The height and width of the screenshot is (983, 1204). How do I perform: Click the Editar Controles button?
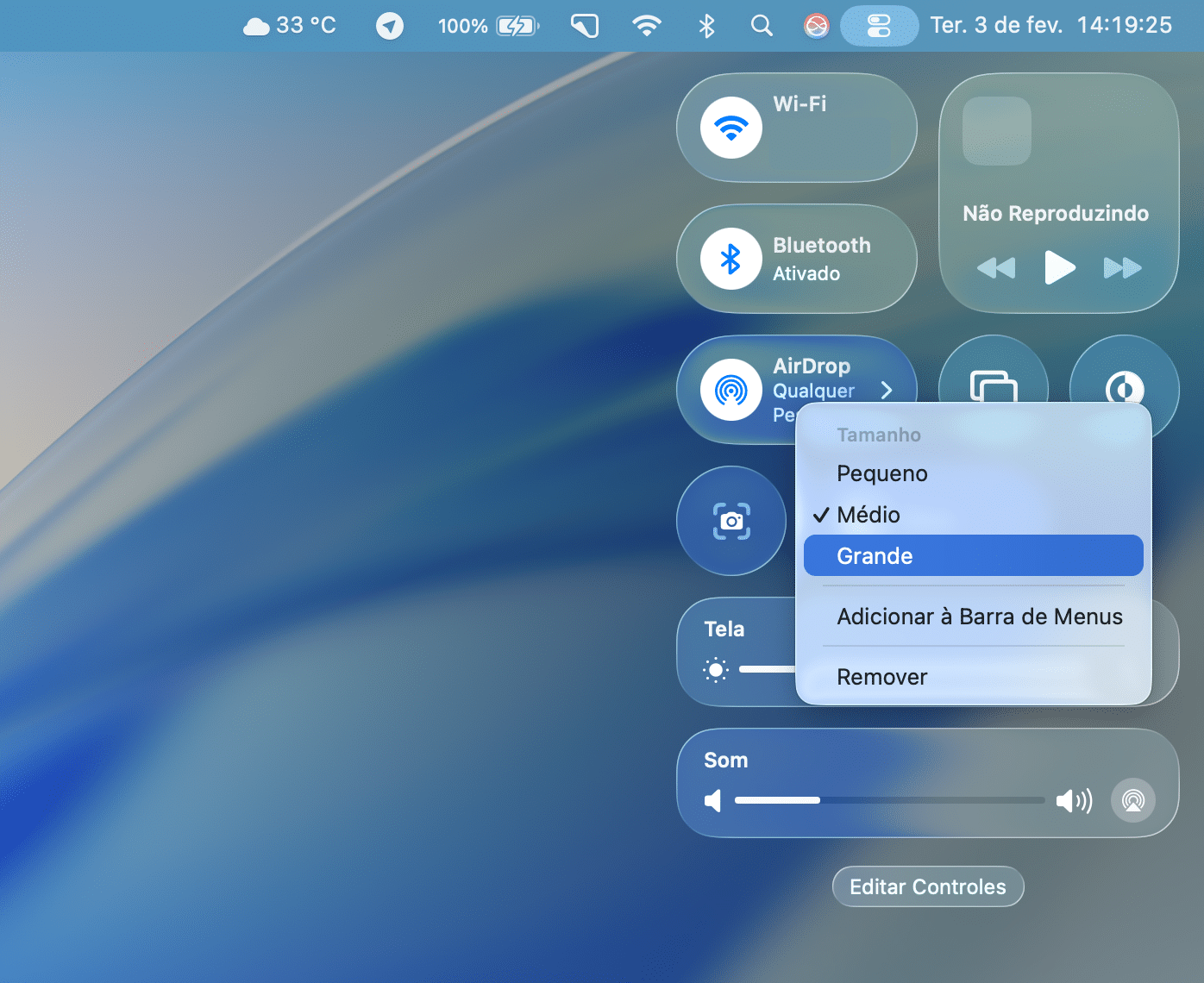[x=927, y=886]
